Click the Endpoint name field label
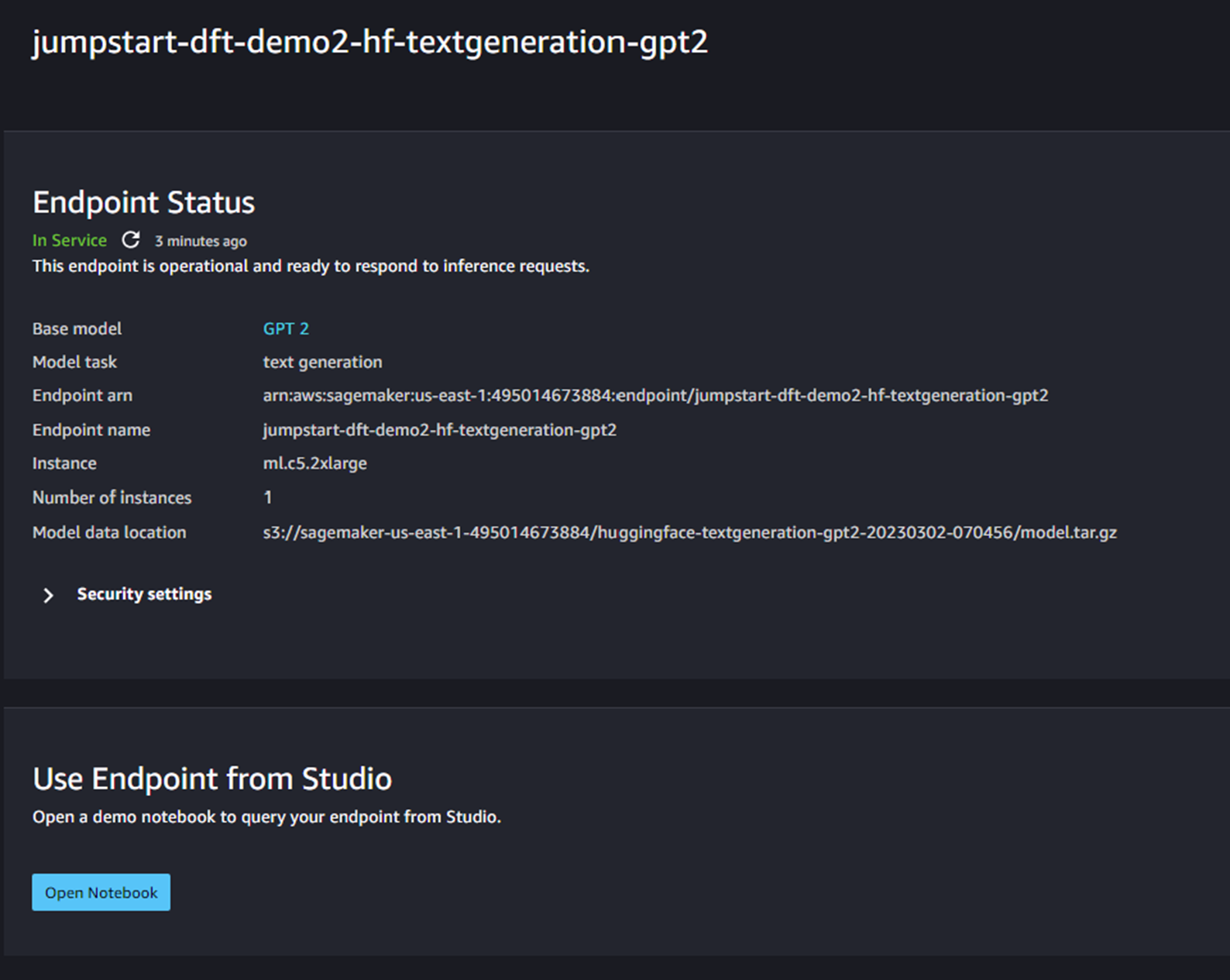 click(x=91, y=430)
